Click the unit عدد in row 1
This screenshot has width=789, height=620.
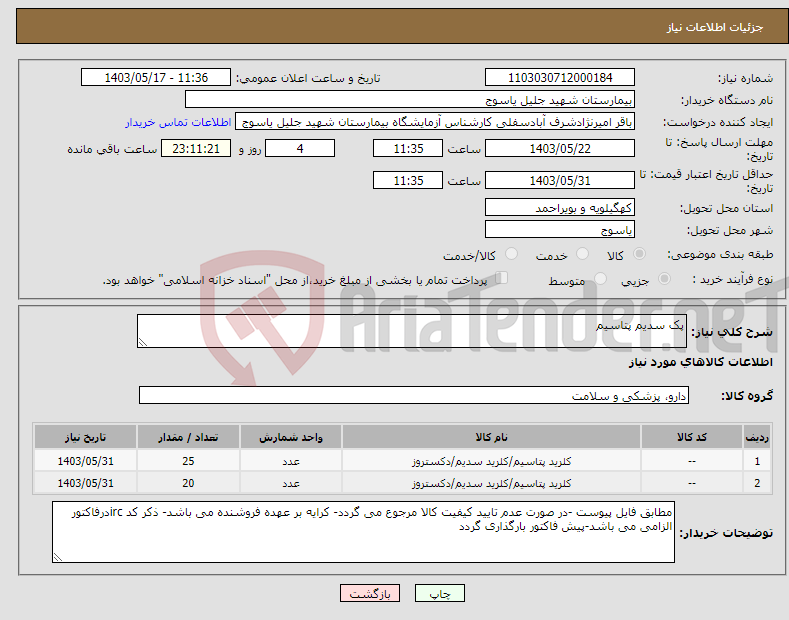point(291,461)
